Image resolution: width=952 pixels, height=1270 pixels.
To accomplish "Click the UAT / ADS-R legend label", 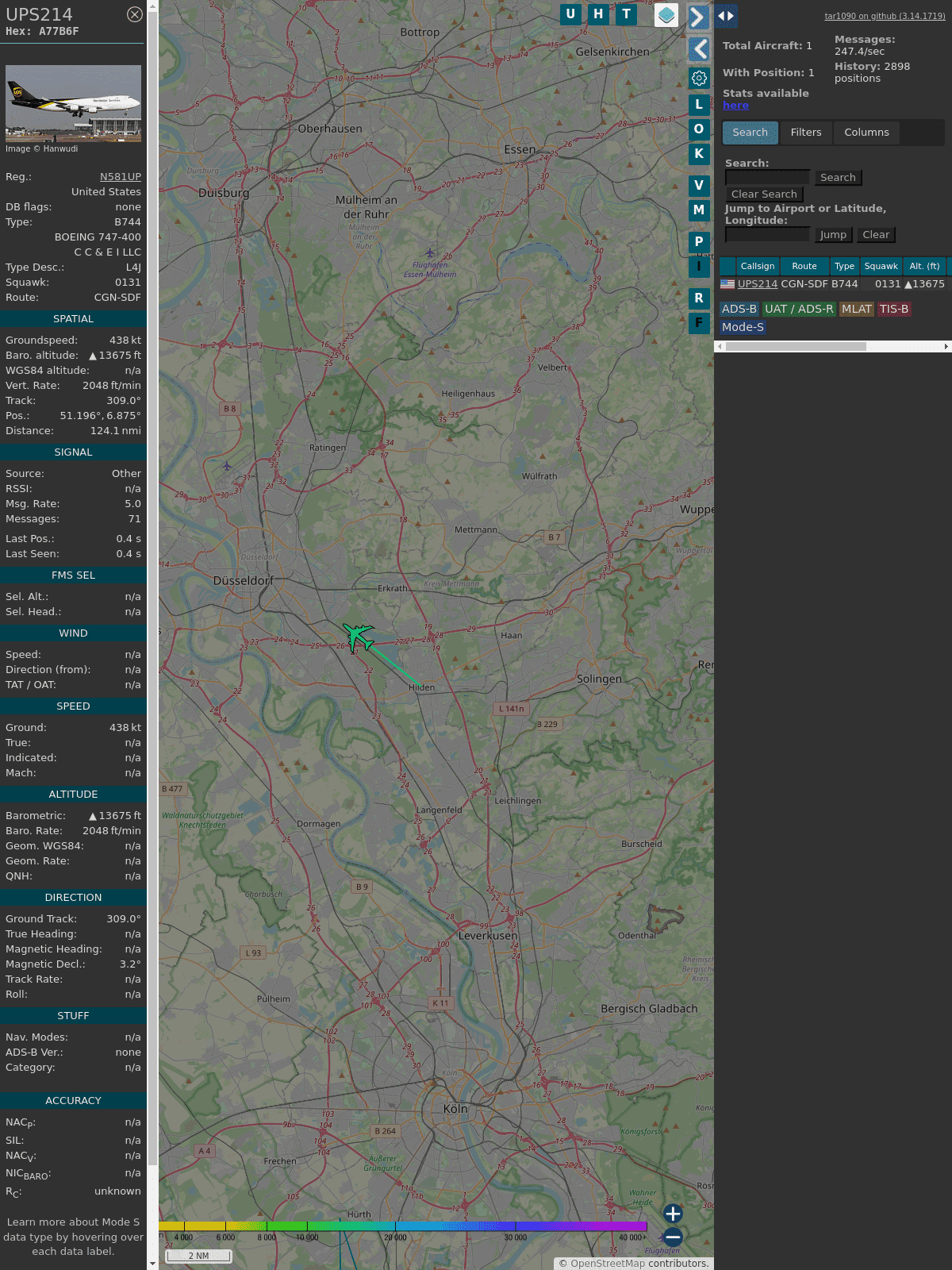I will pos(799,310).
